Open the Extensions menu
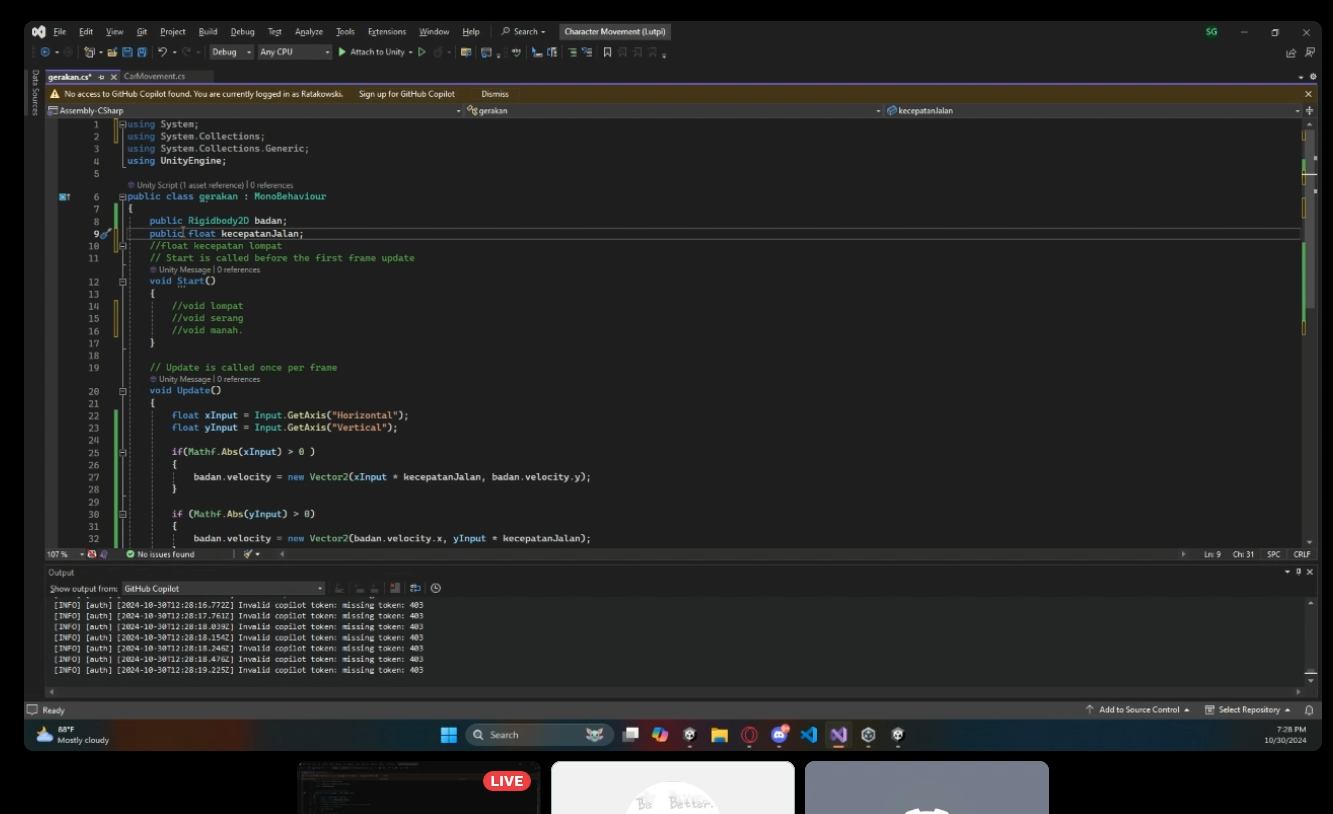 tap(387, 32)
